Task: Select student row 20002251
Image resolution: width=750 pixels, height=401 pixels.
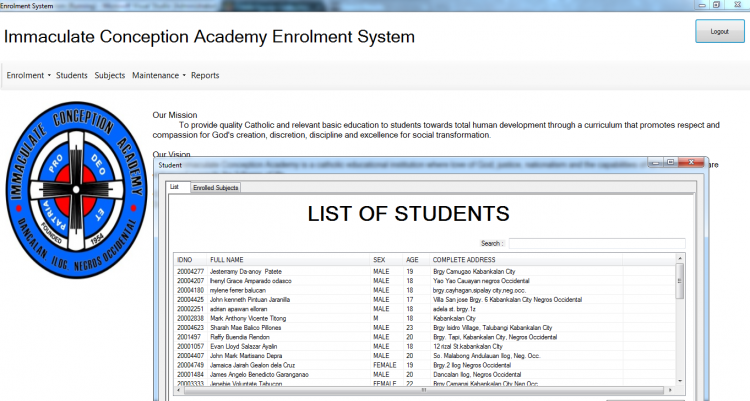Action: 425,309
